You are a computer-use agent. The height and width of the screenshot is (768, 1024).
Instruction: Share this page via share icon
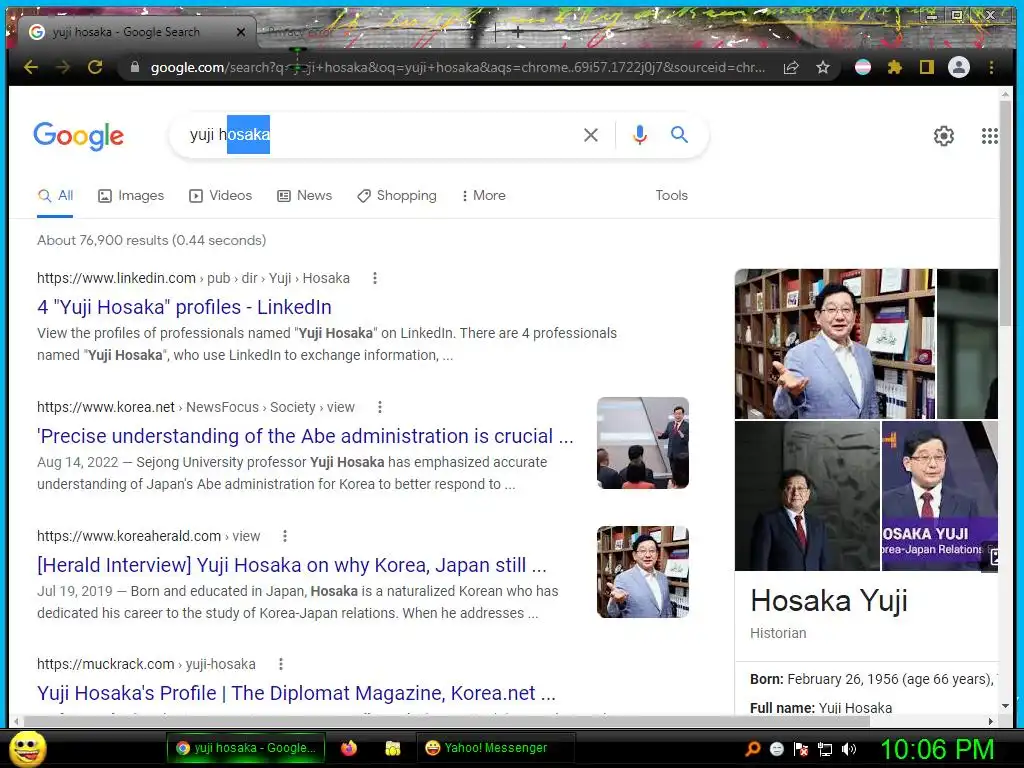tap(791, 67)
